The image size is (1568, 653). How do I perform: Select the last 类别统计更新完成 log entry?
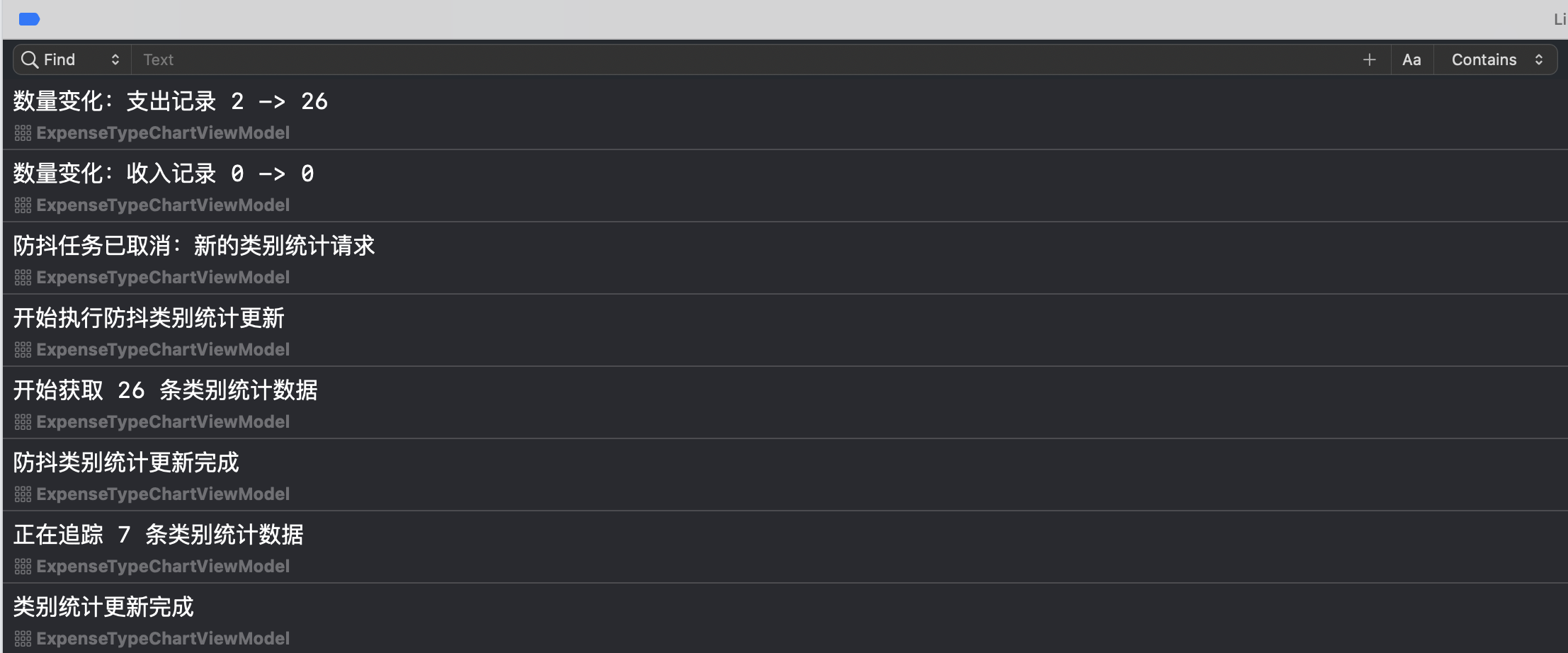point(103,608)
